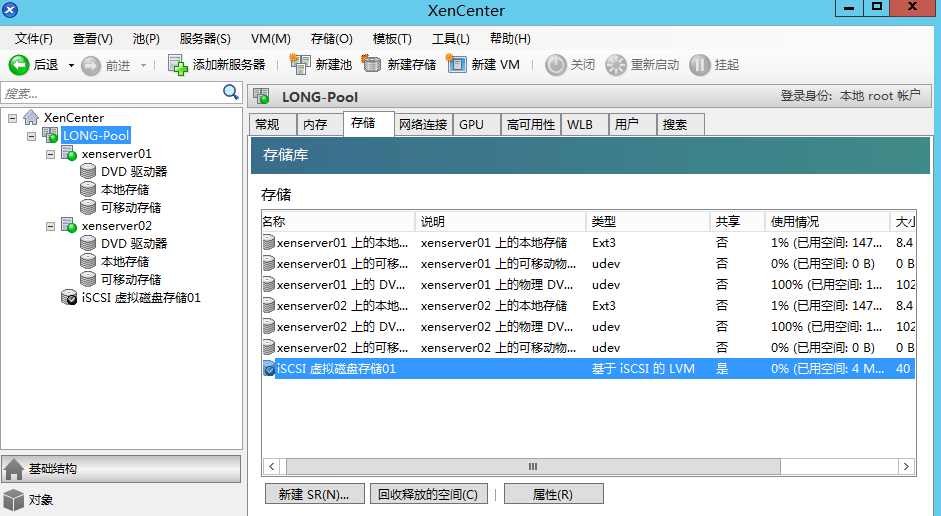Click the 新建 SR(N)... button
Screen dimensions: 941x516
click(314, 494)
